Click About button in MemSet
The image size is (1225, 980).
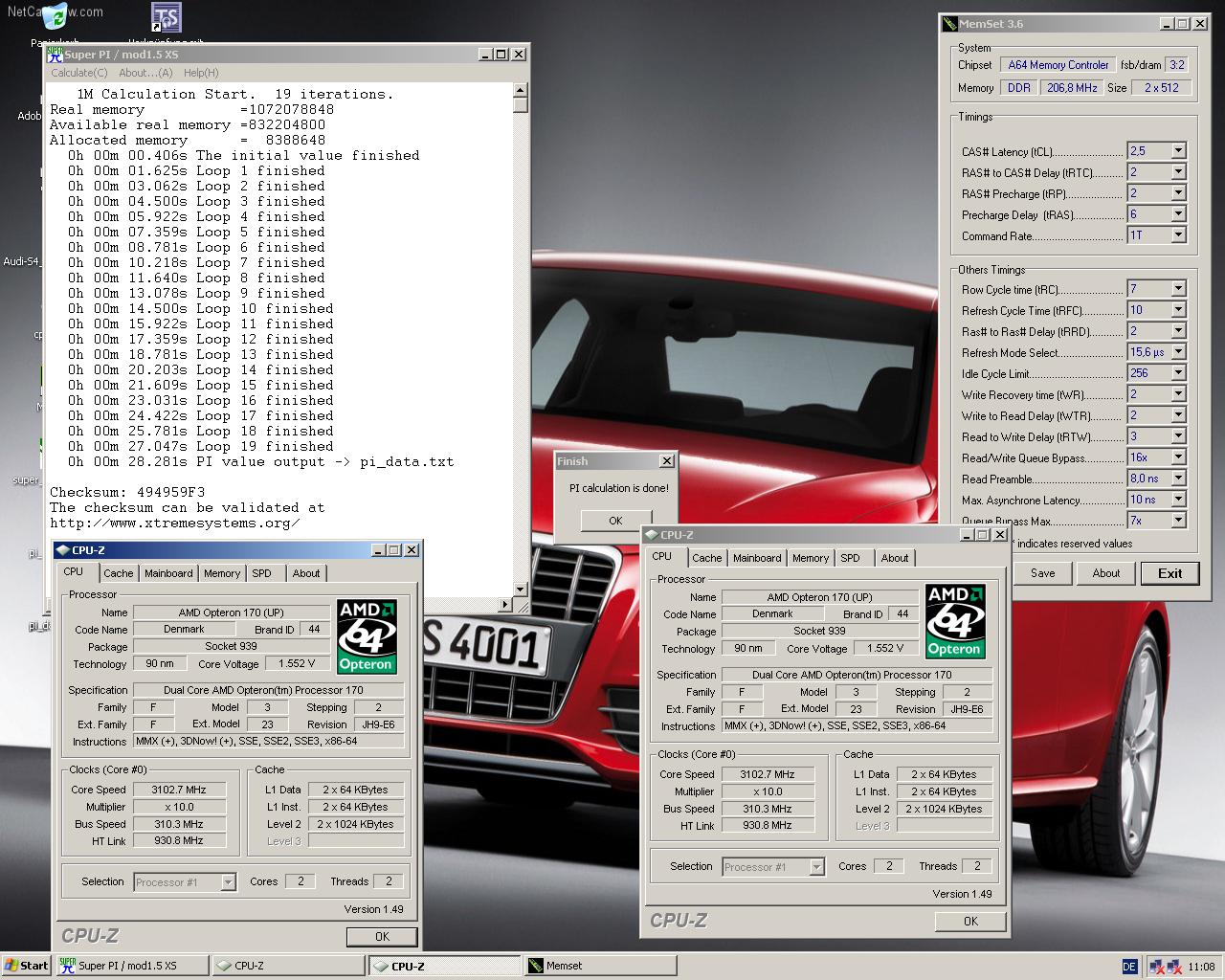tap(1106, 573)
